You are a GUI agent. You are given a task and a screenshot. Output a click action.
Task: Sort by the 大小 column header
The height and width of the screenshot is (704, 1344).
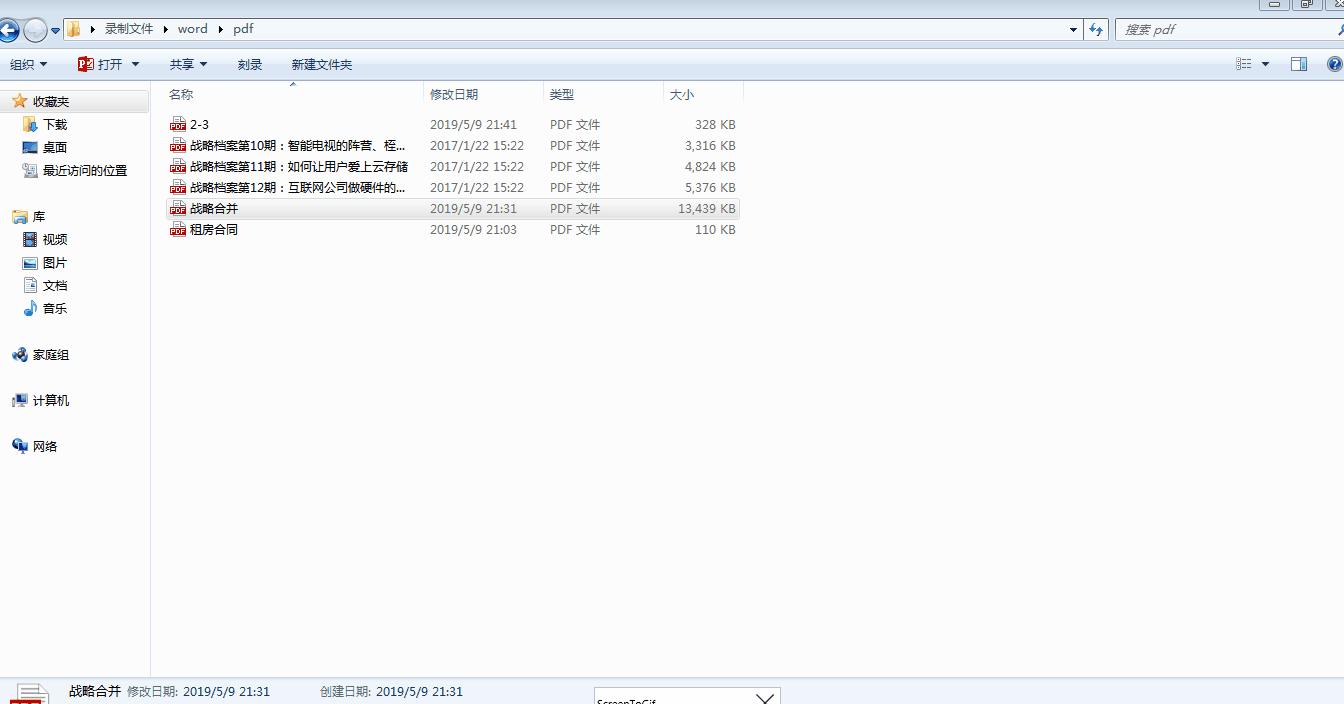click(682, 94)
